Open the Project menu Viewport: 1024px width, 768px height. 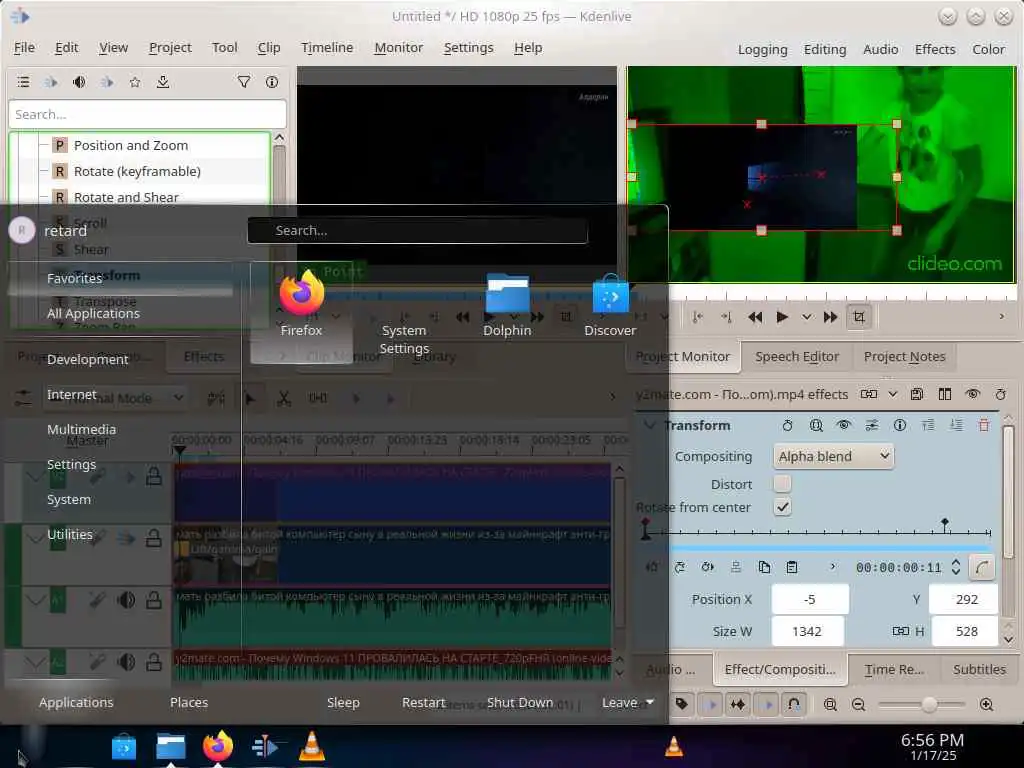coord(170,48)
